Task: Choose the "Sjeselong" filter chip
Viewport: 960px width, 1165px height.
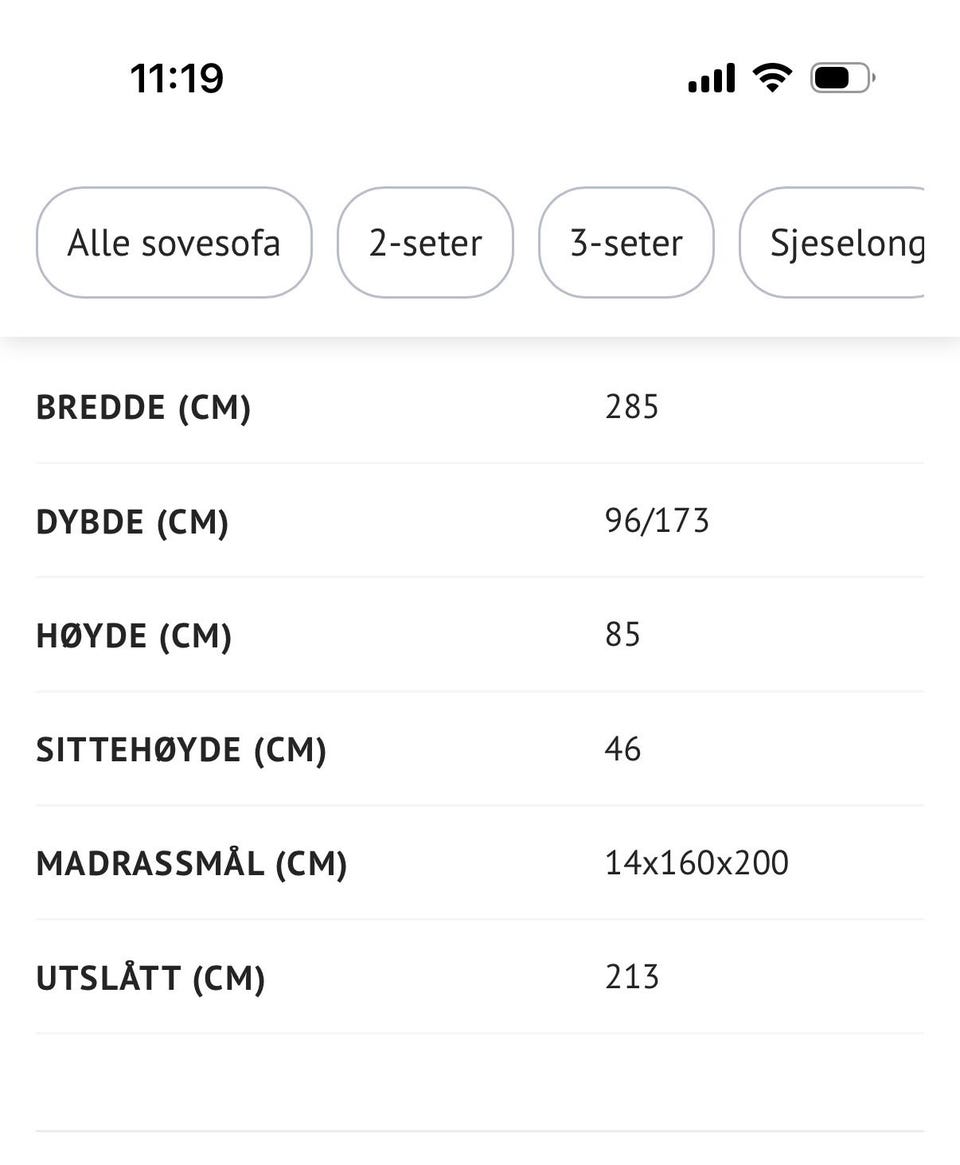Action: tap(840, 243)
